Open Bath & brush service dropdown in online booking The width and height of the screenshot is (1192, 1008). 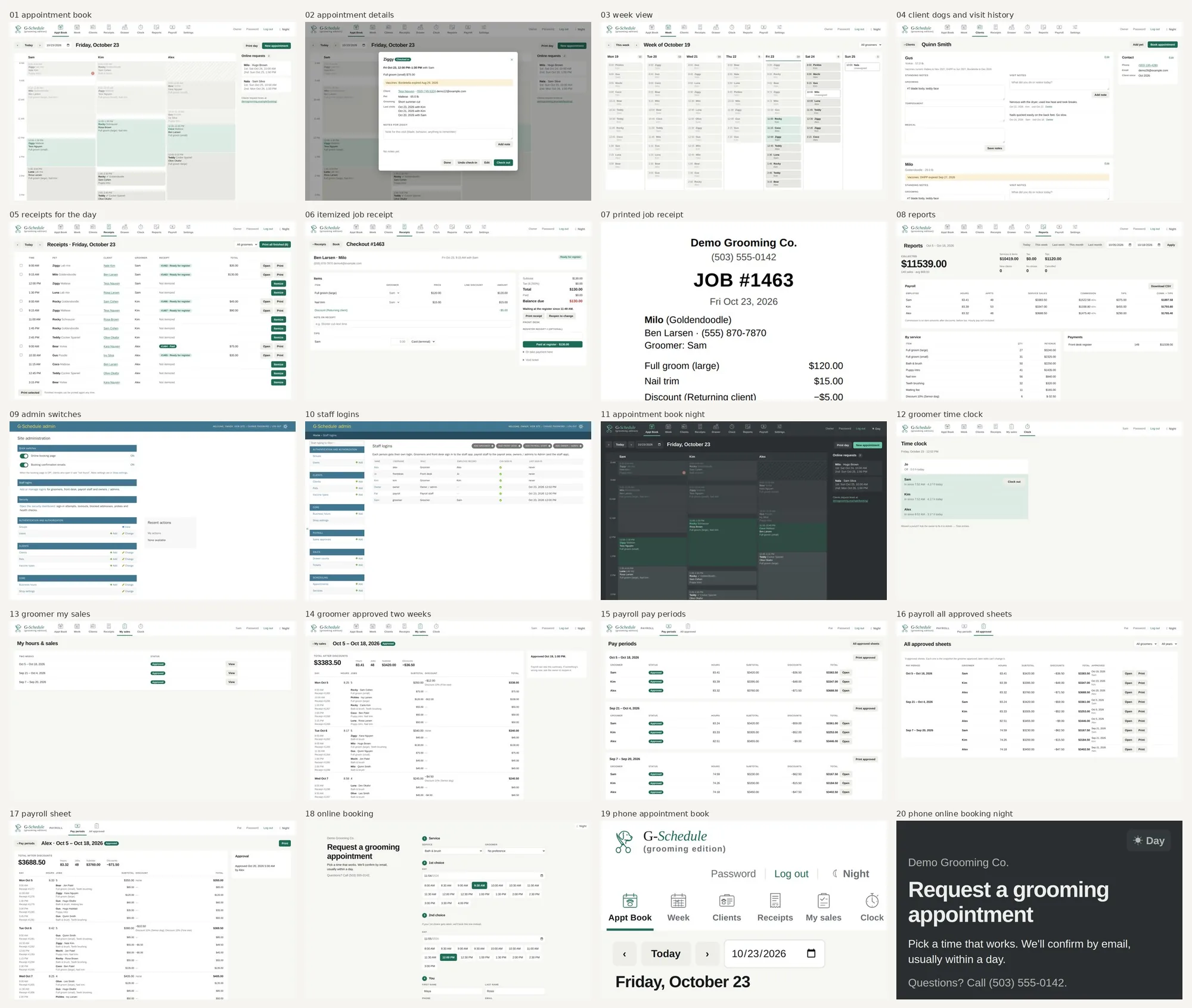453,851
